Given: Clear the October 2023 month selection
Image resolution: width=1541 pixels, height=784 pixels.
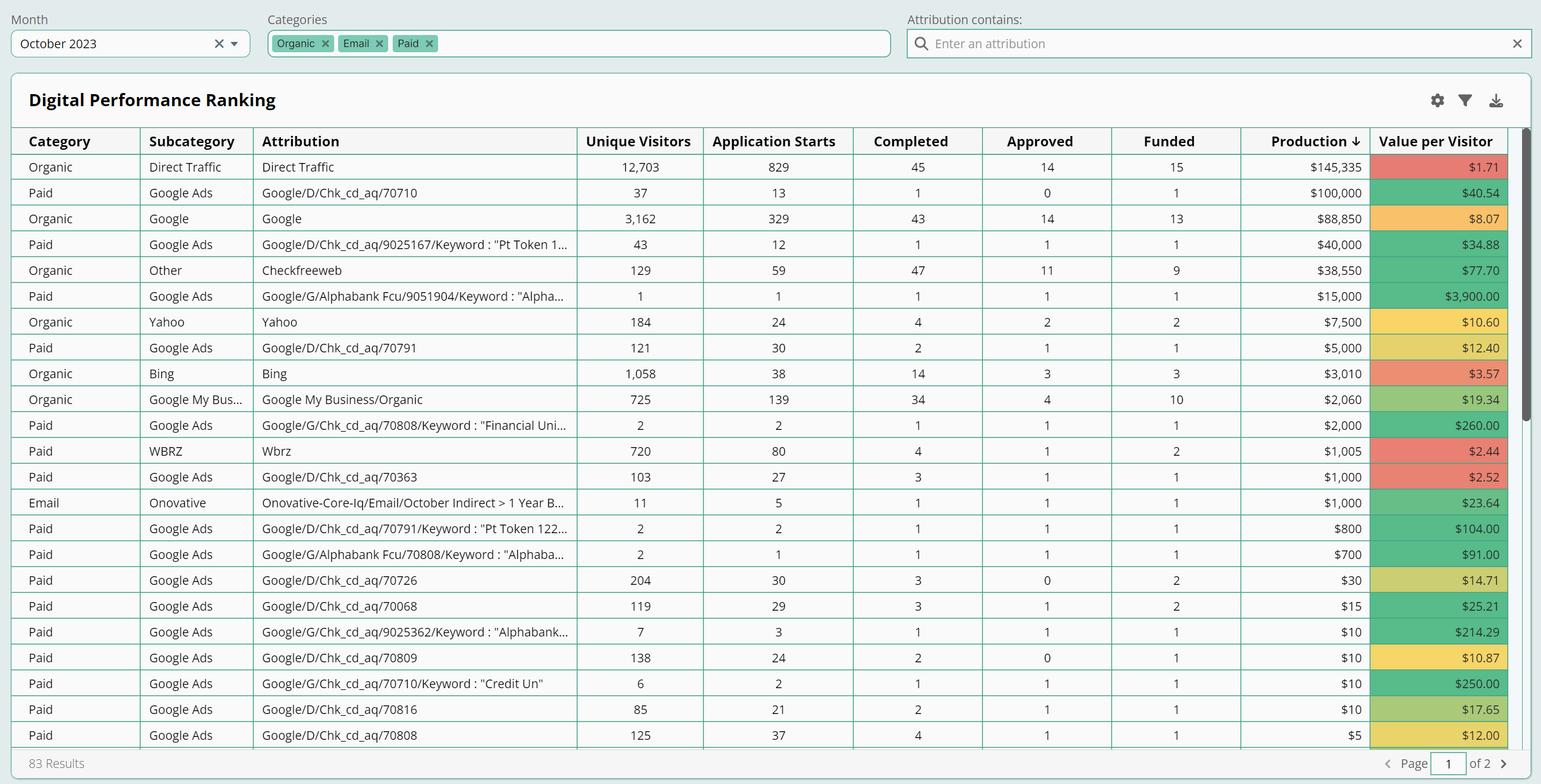Looking at the screenshot, I should coord(219,44).
